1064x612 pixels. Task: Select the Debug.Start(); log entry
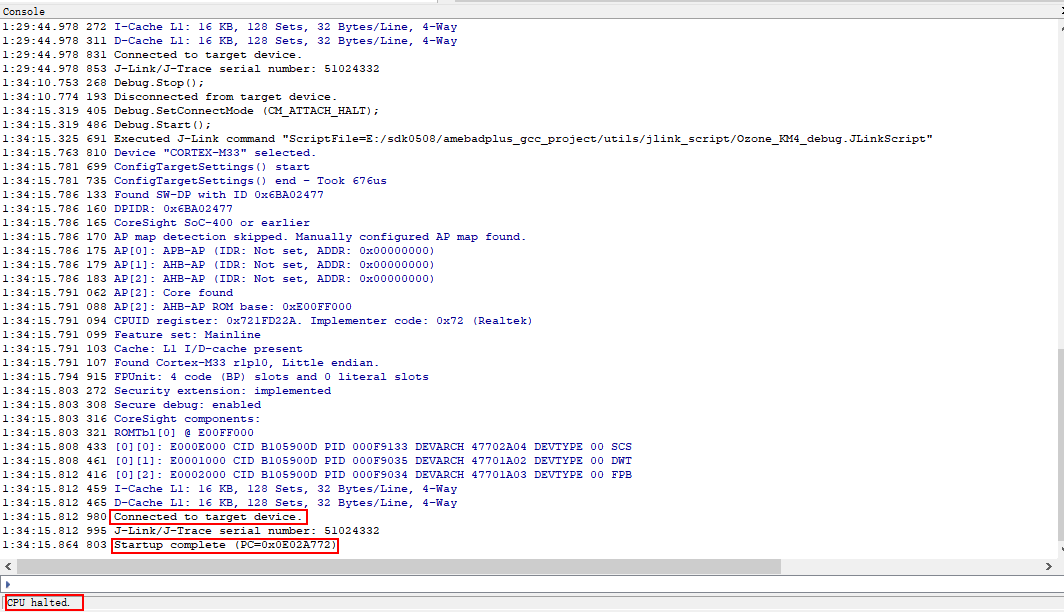click(x=161, y=125)
